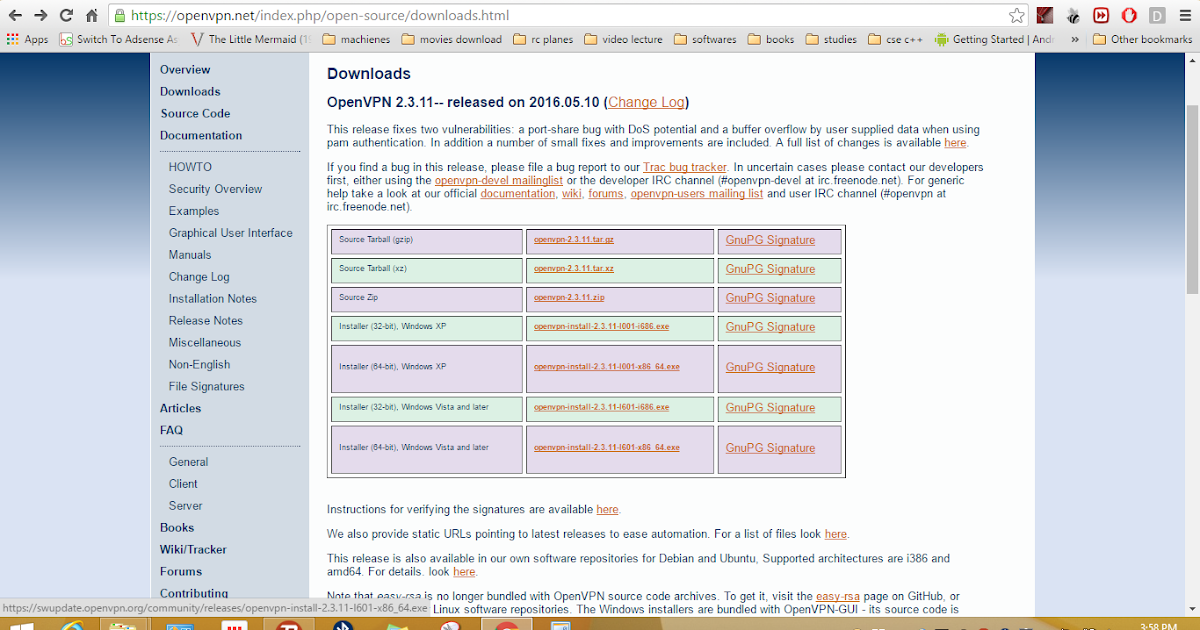Download openvpn-2.3.11.tar.xz
This screenshot has width=1200, height=630.
click(x=574, y=269)
